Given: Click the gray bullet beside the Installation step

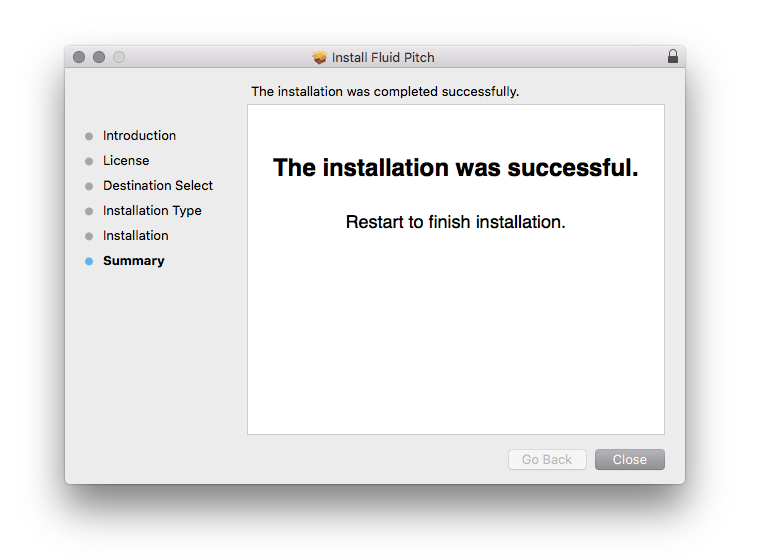Looking at the screenshot, I should tap(89, 236).
